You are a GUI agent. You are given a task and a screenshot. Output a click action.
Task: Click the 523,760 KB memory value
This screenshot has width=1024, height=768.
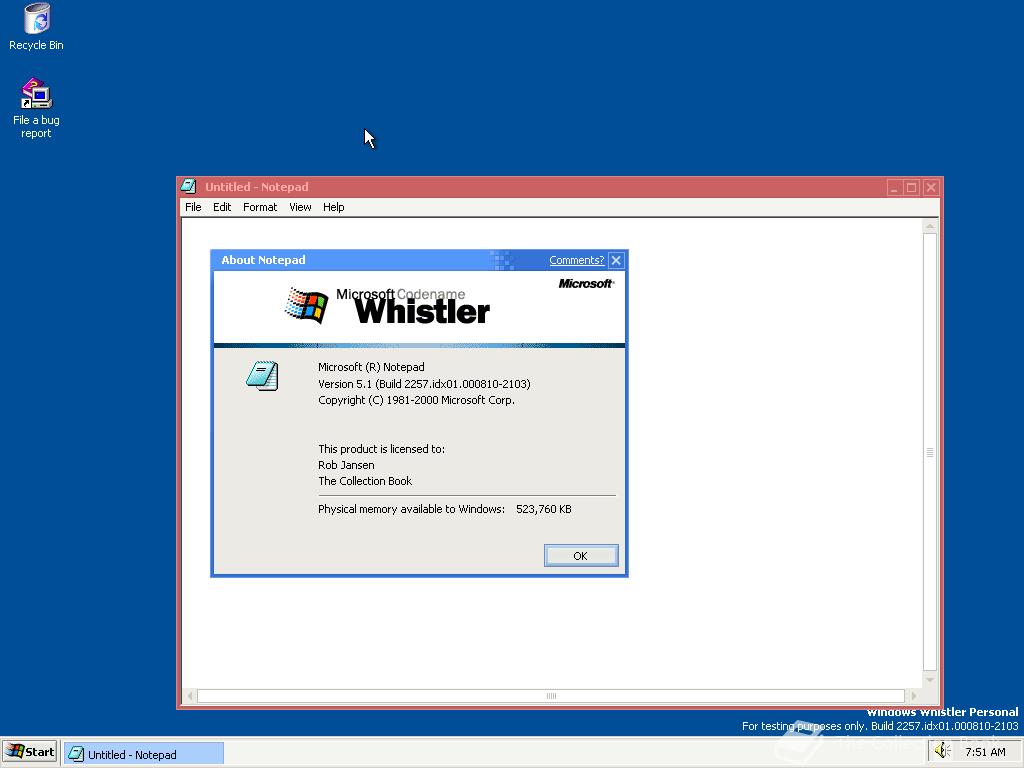pos(543,509)
